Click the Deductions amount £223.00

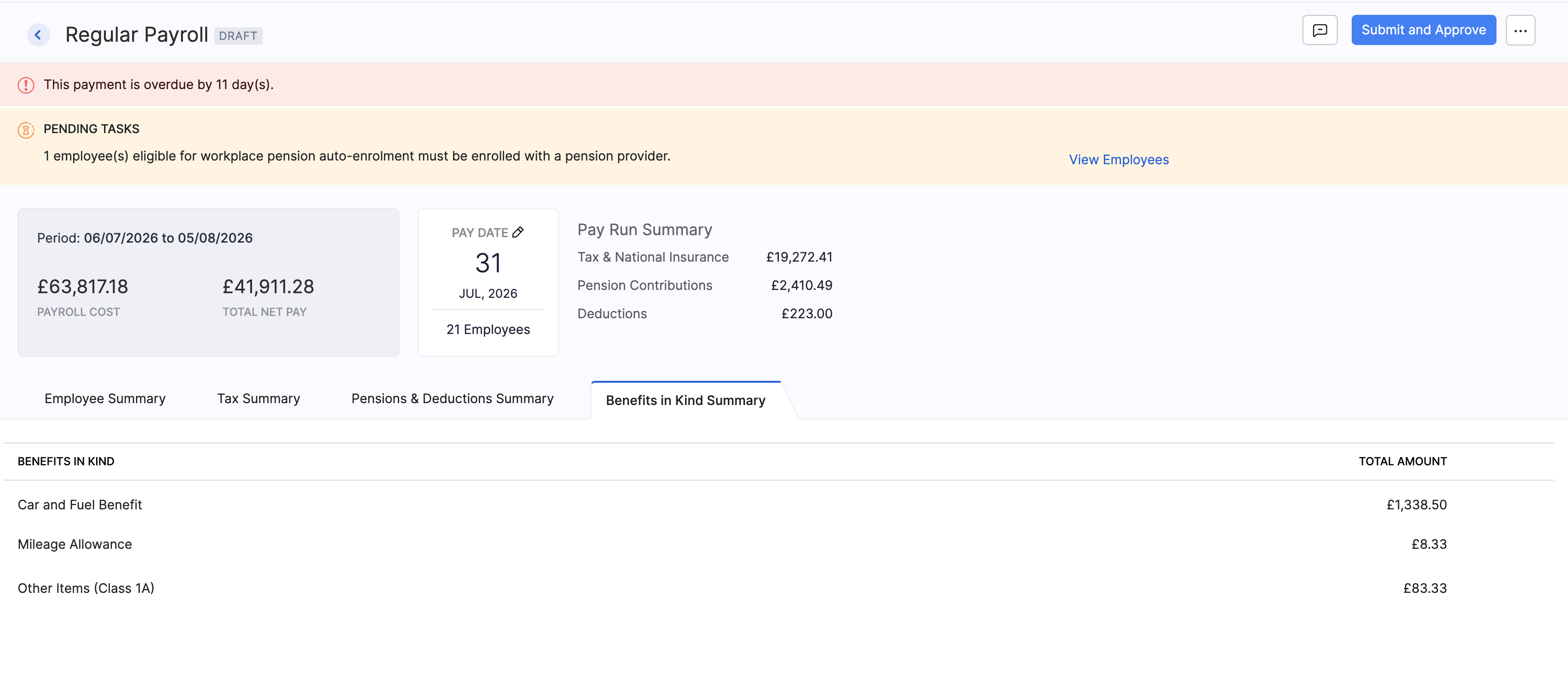click(x=807, y=314)
